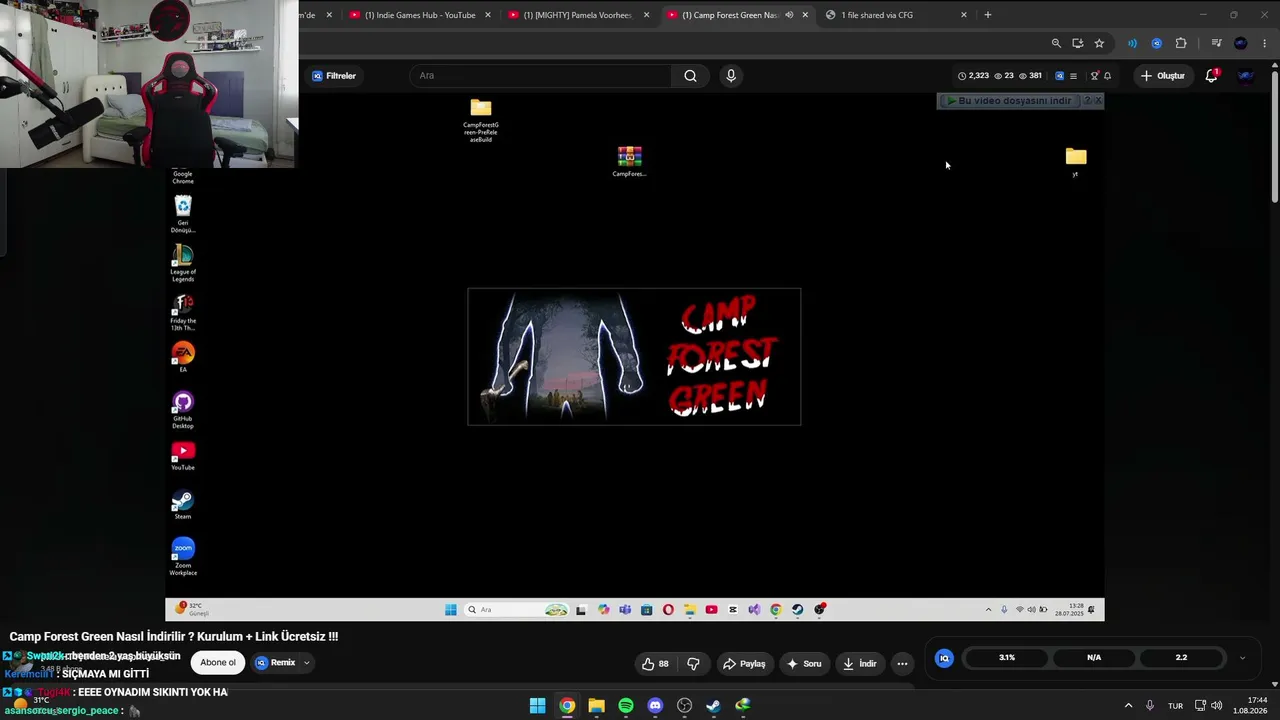Click the 2,323 clock stat
This screenshot has width=1280, height=720.
click(973, 76)
